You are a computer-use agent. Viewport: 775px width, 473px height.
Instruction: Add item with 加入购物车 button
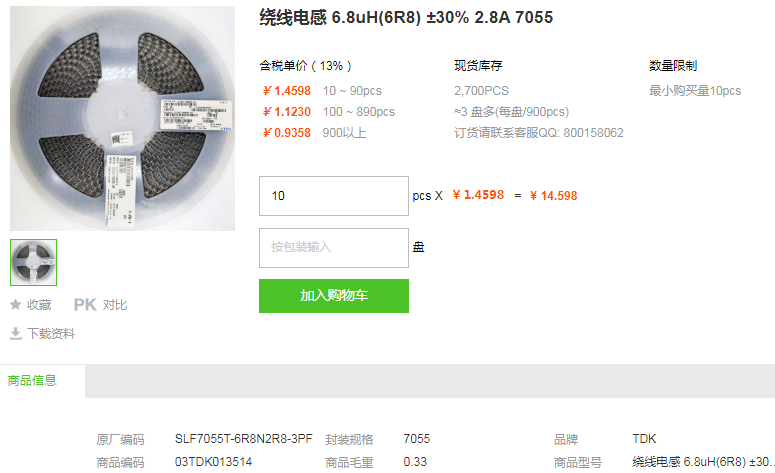coord(334,296)
